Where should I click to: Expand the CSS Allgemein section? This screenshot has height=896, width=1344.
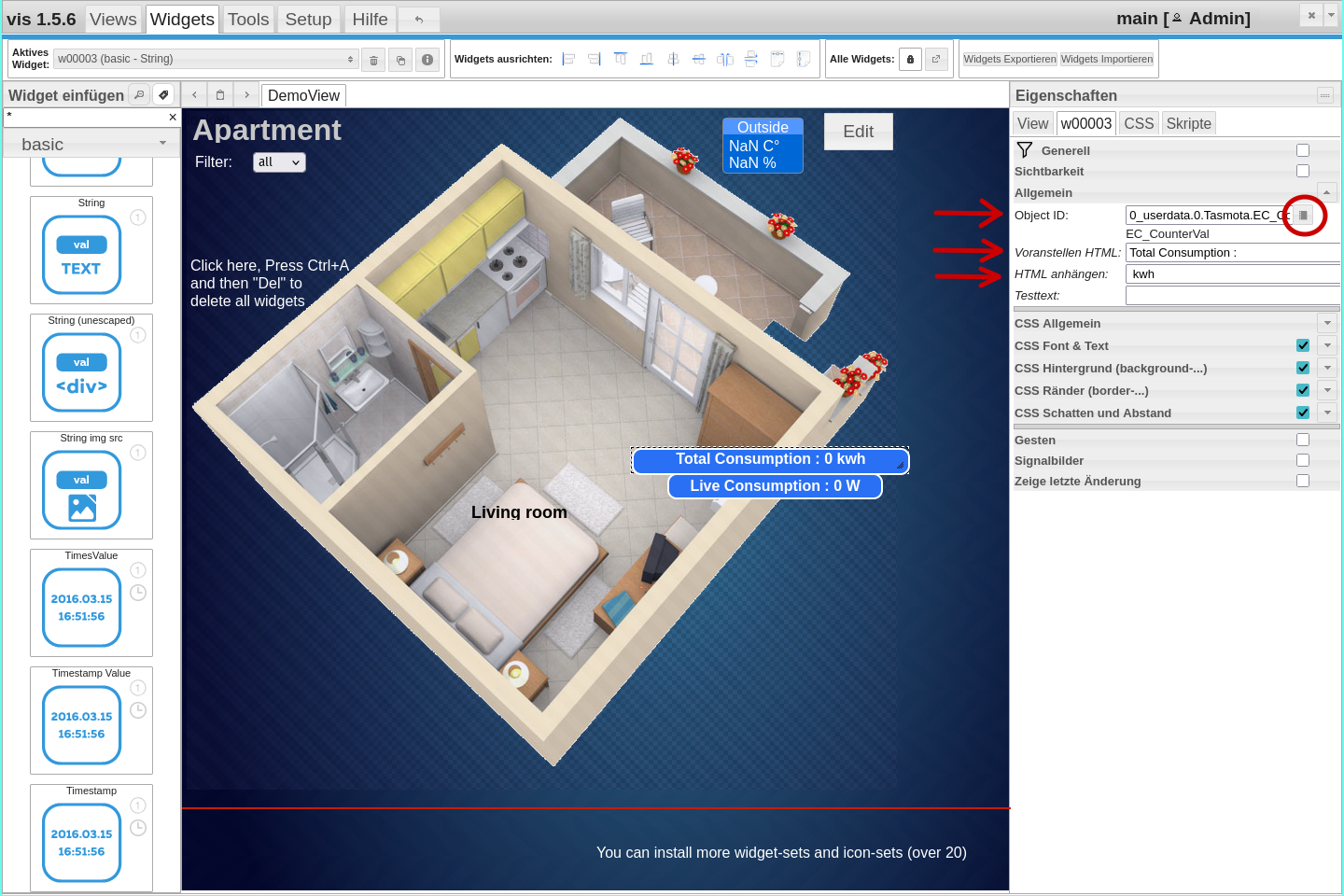coord(1327,323)
